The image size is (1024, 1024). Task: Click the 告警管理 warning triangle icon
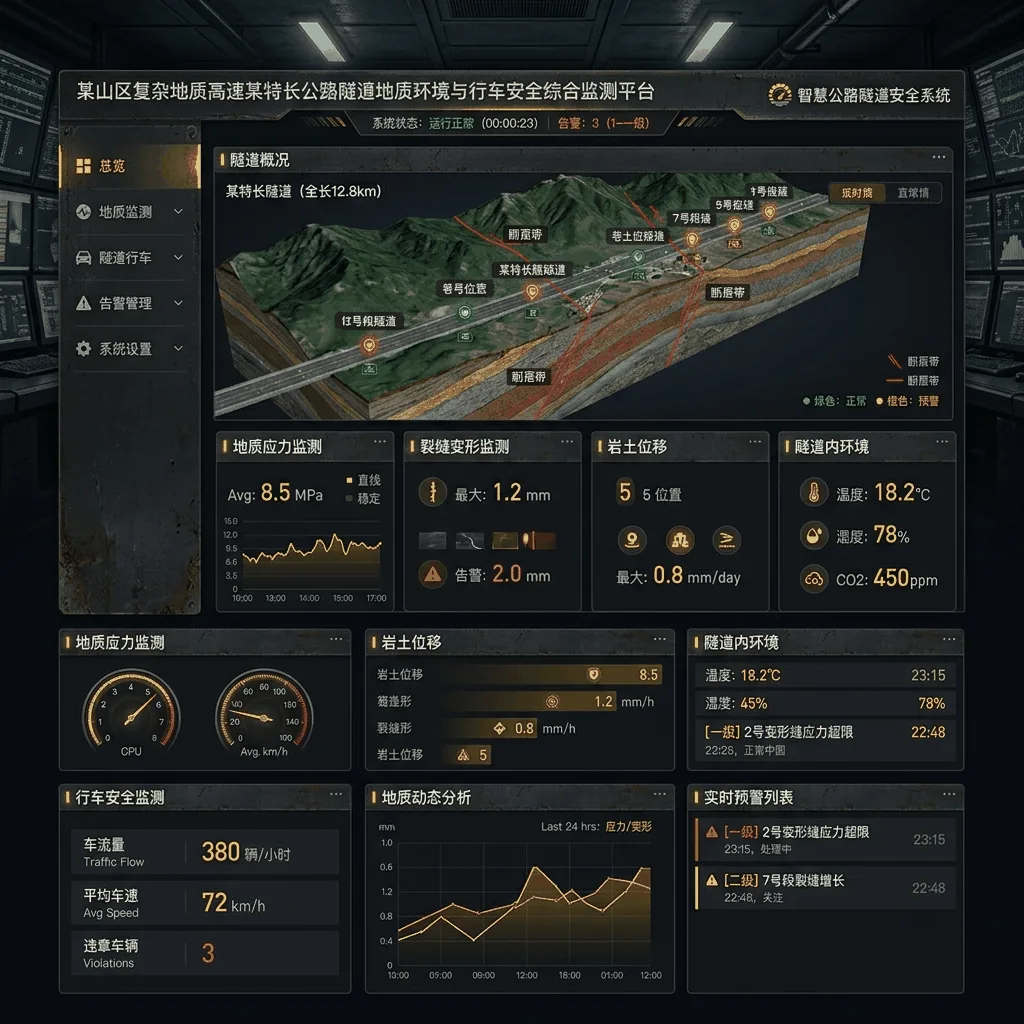point(84,303)
